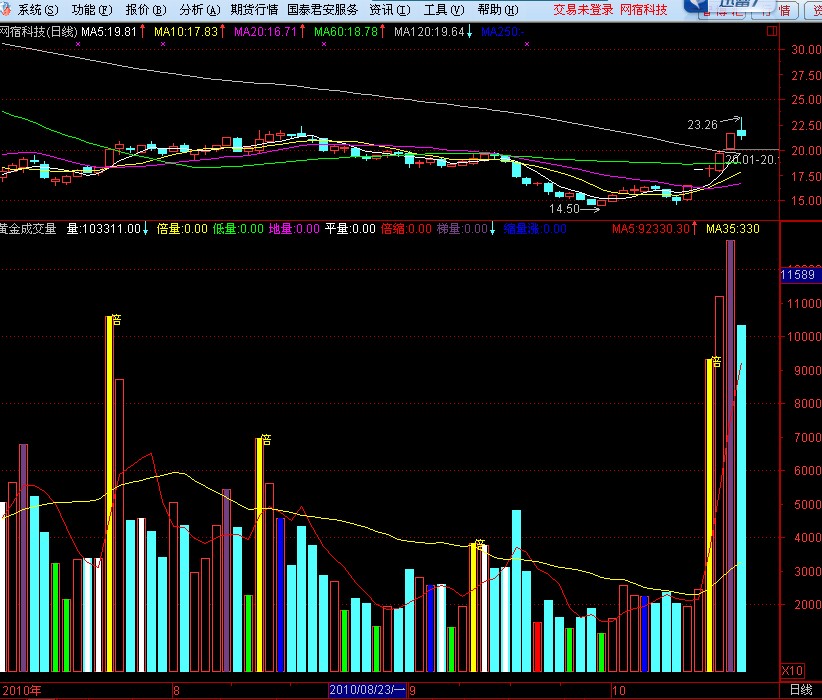Click the 量:103311.00 volume value
This screenshot has width=822, height=700.
tap(104, 229)
